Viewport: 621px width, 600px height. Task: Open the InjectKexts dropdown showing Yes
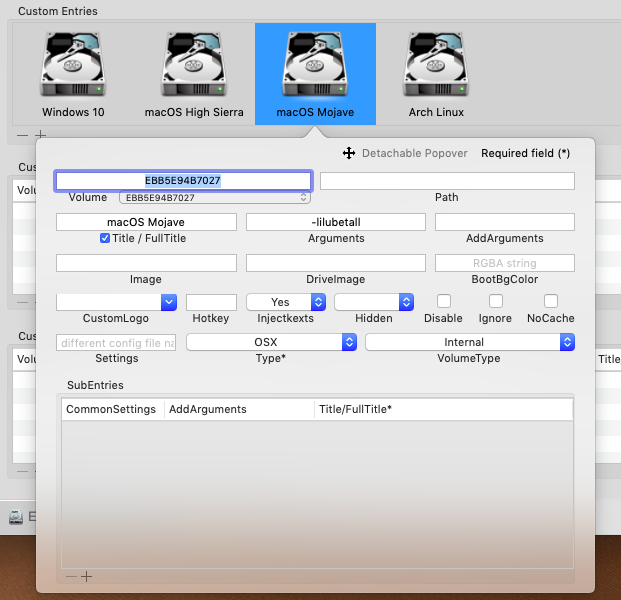tap(286, 302)
